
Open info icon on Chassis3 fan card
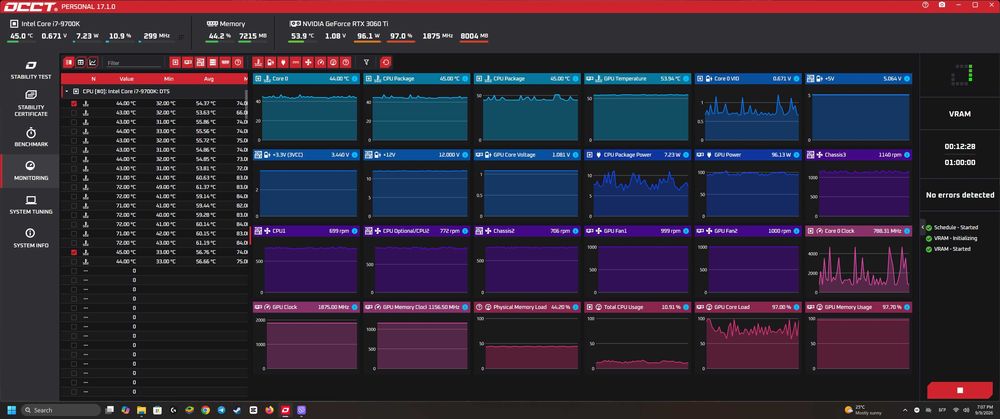[x=907, y=155]
